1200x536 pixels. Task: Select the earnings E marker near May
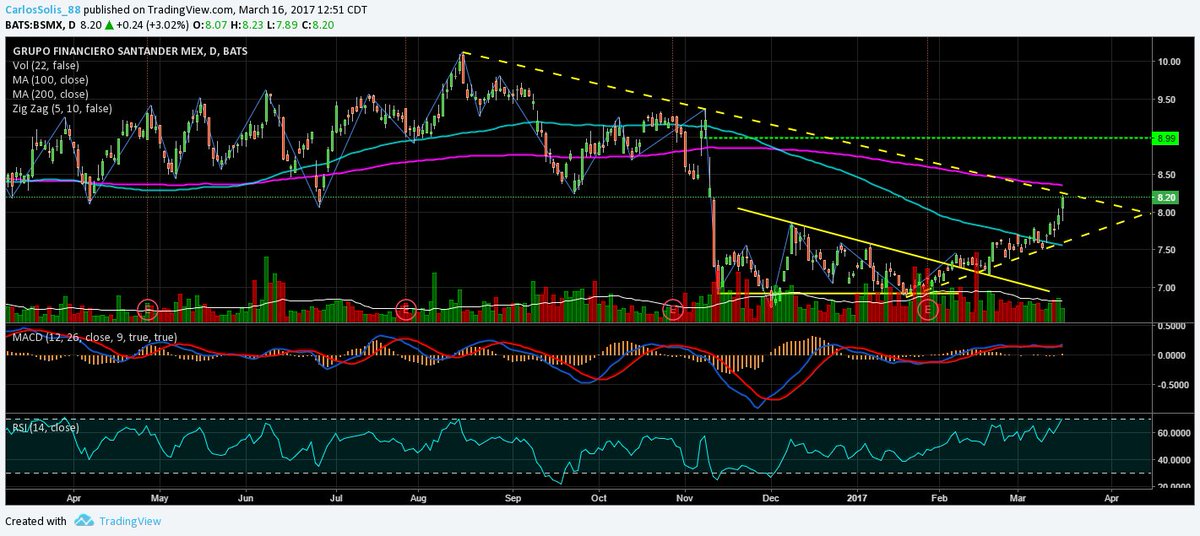click(147, 309)
